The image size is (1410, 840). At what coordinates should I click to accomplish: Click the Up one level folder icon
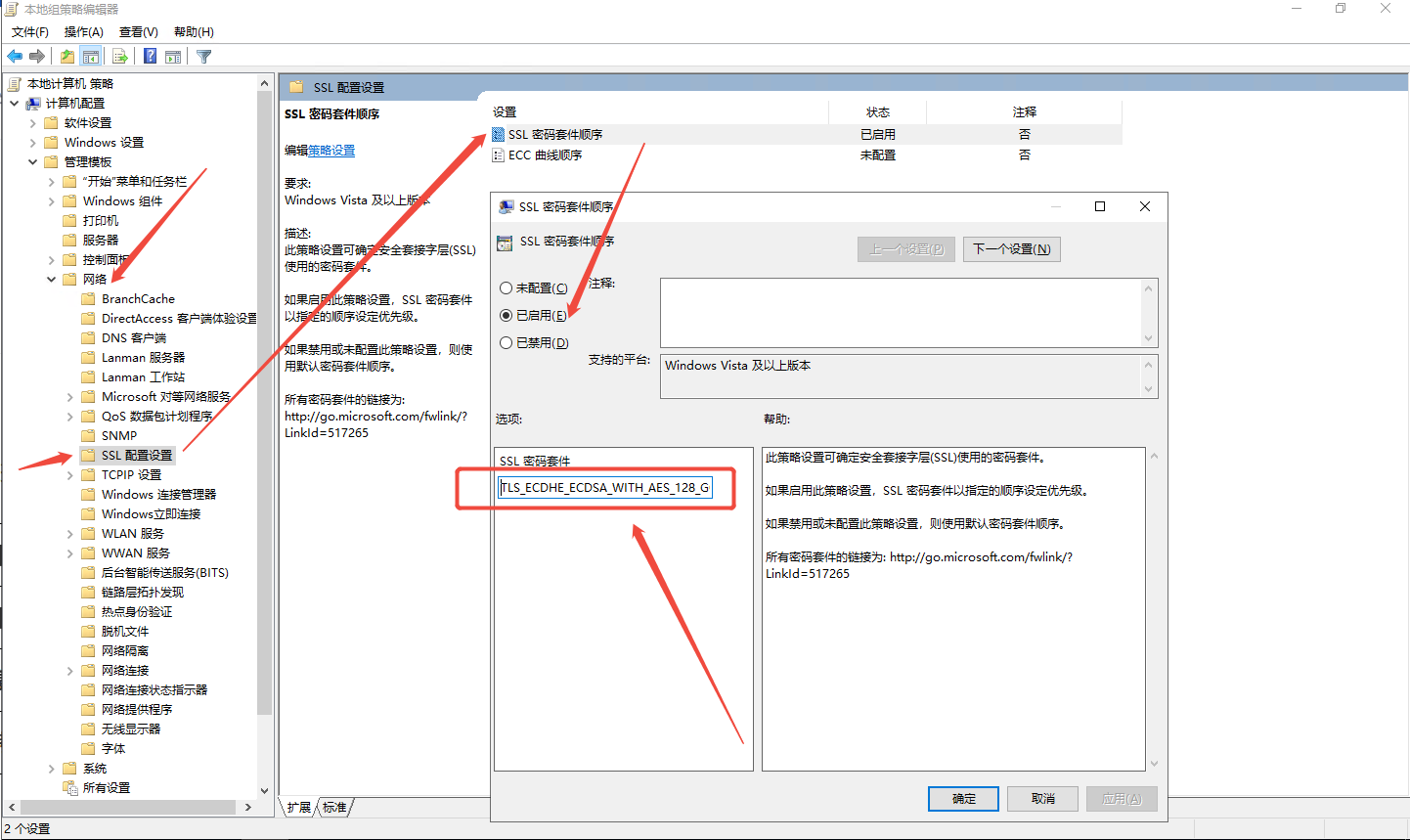point(66,57)
